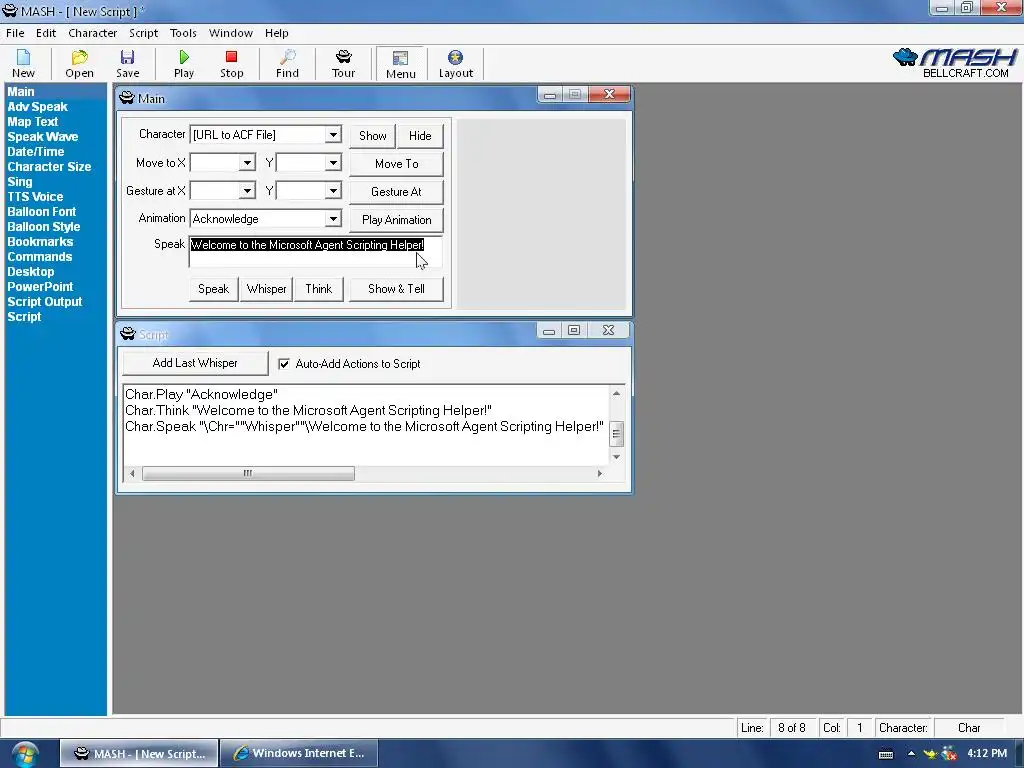Click the Script window title icon
1024x768 pixels.
coord(127,334)
